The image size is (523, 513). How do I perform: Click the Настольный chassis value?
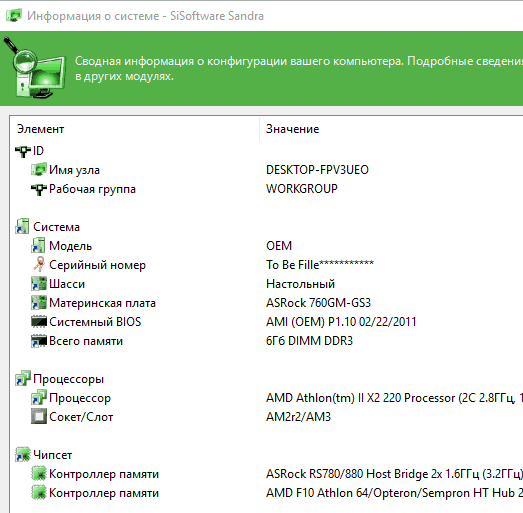pyautogui.click(x=300, y=284)
